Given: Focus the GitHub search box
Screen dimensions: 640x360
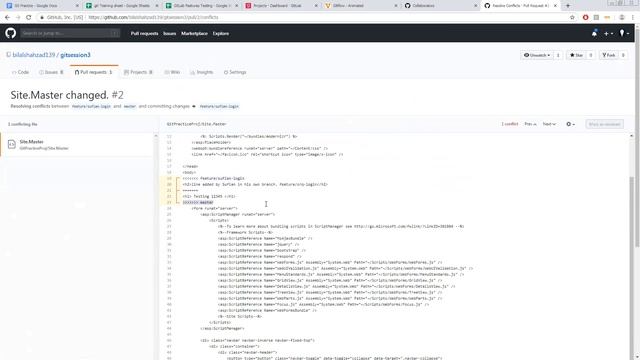Looking at the screenshot, I should pyautogui.click(x=70, y=33).
